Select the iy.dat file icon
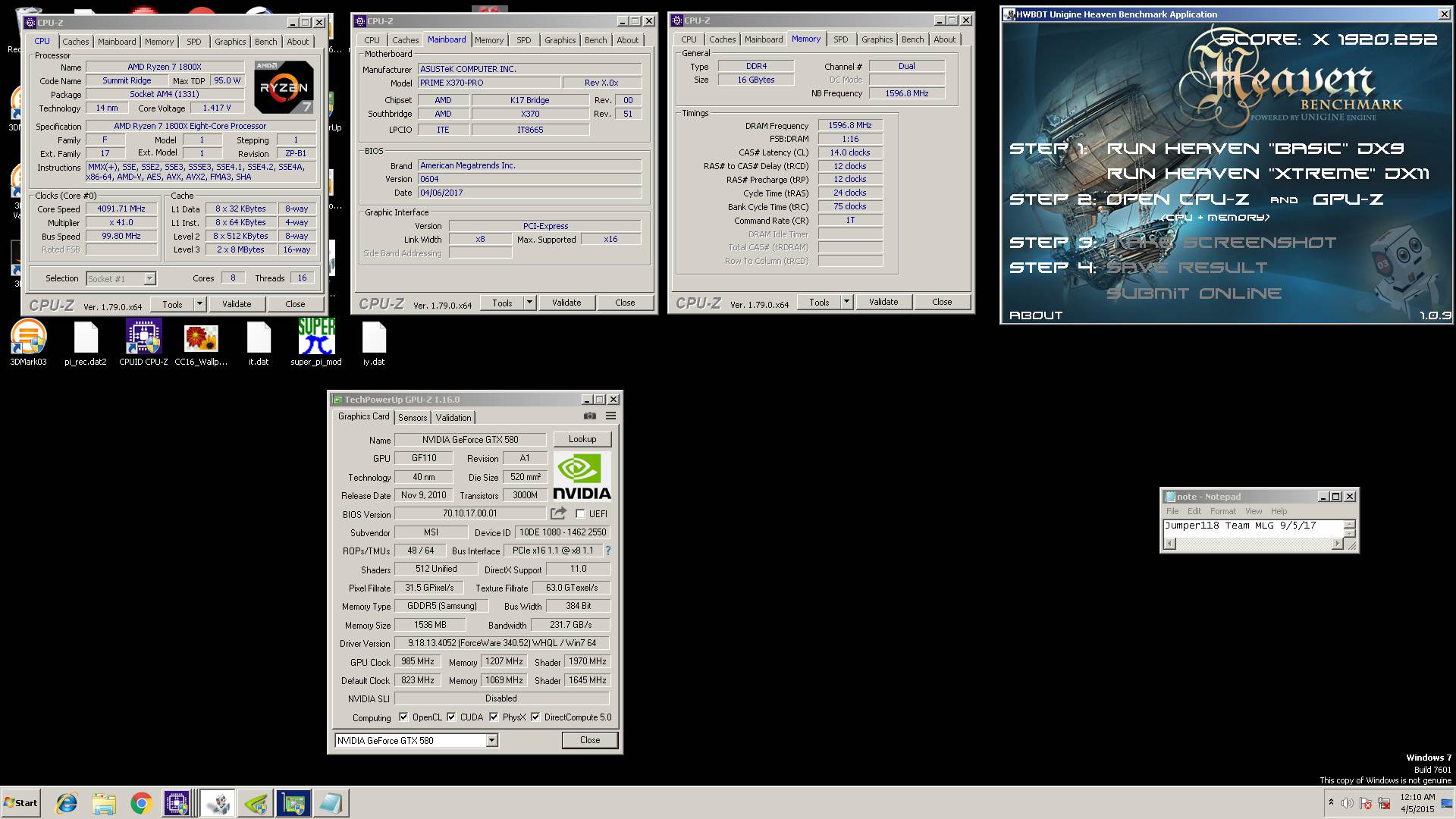 pyautogui.click(x=374, y=342)
